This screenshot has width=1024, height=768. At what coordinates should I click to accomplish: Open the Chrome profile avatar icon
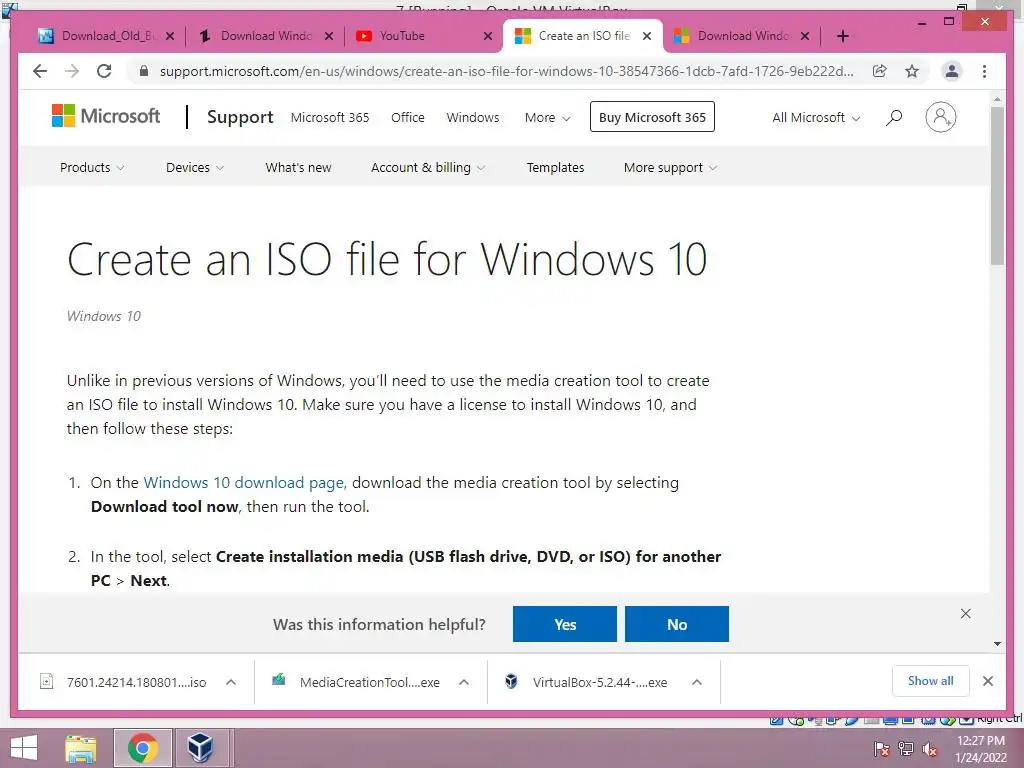pyautogui.click(x=952, y=71)
